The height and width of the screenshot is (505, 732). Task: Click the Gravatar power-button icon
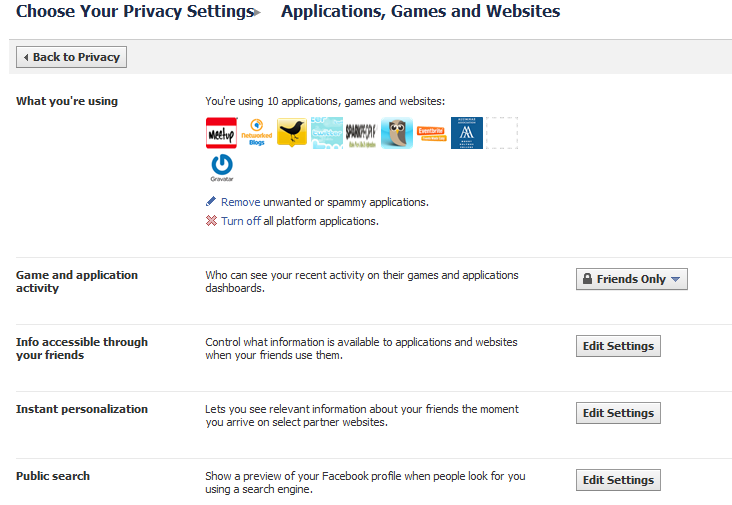click(221, 167)
